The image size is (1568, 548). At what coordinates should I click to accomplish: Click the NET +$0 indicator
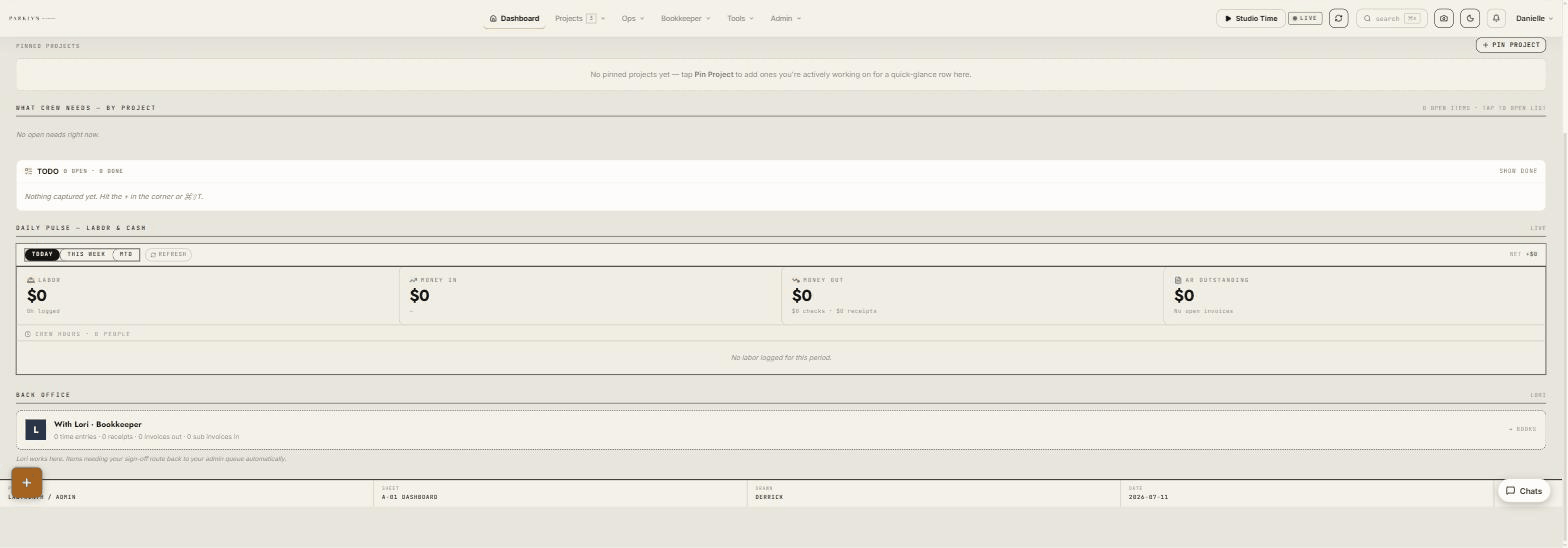[1523, 254]
